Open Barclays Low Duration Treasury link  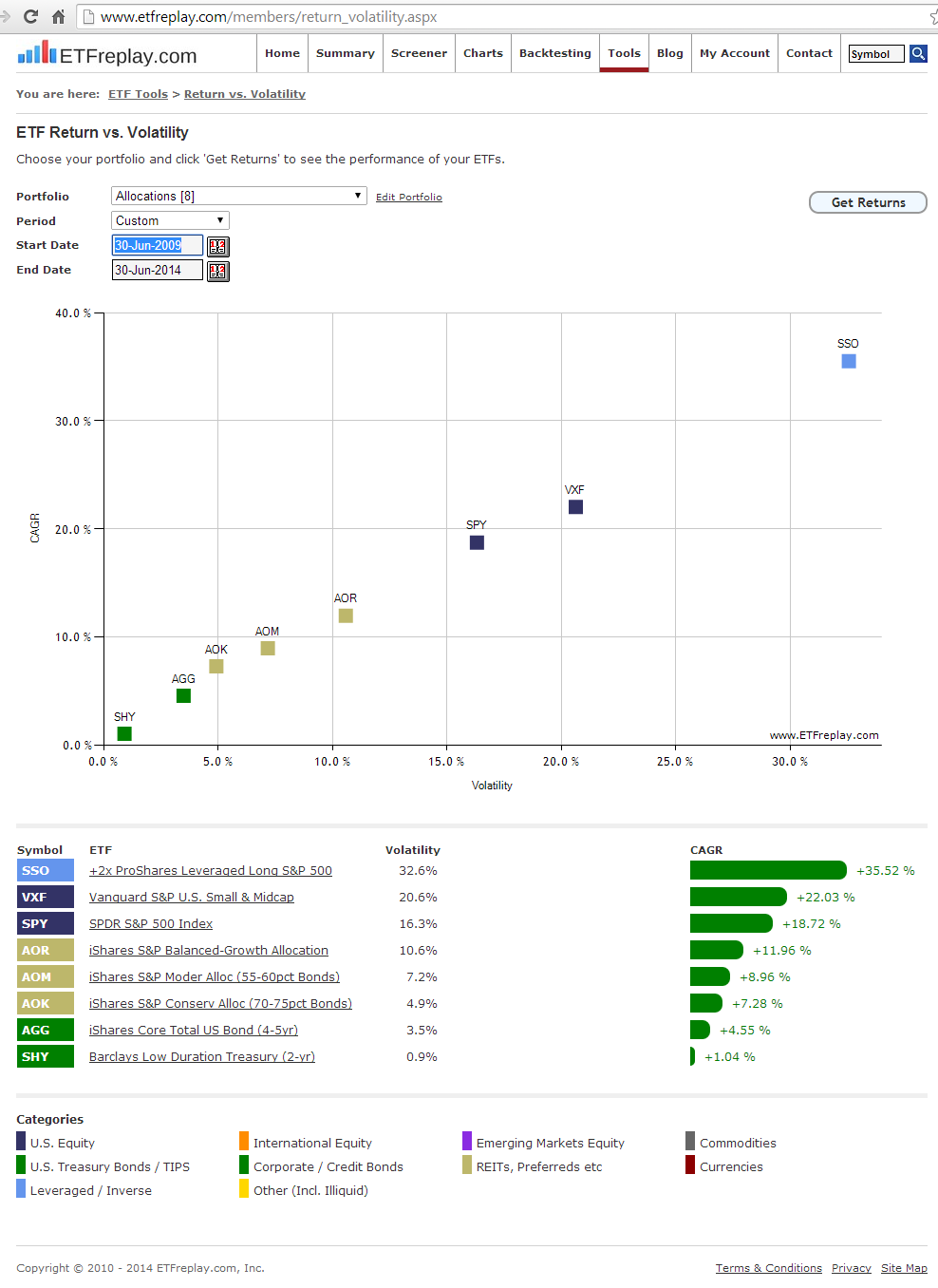[x=202, y=1056]
